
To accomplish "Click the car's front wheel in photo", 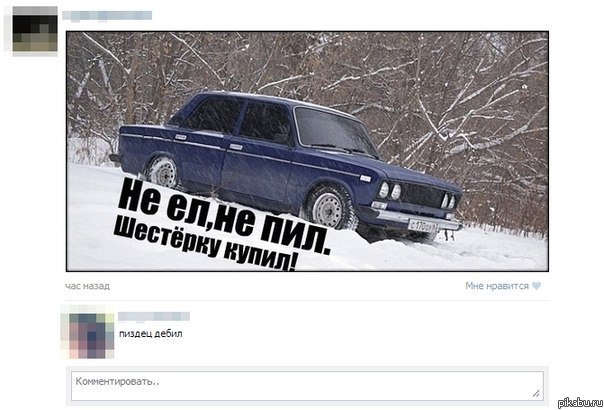I will point(329,208).
